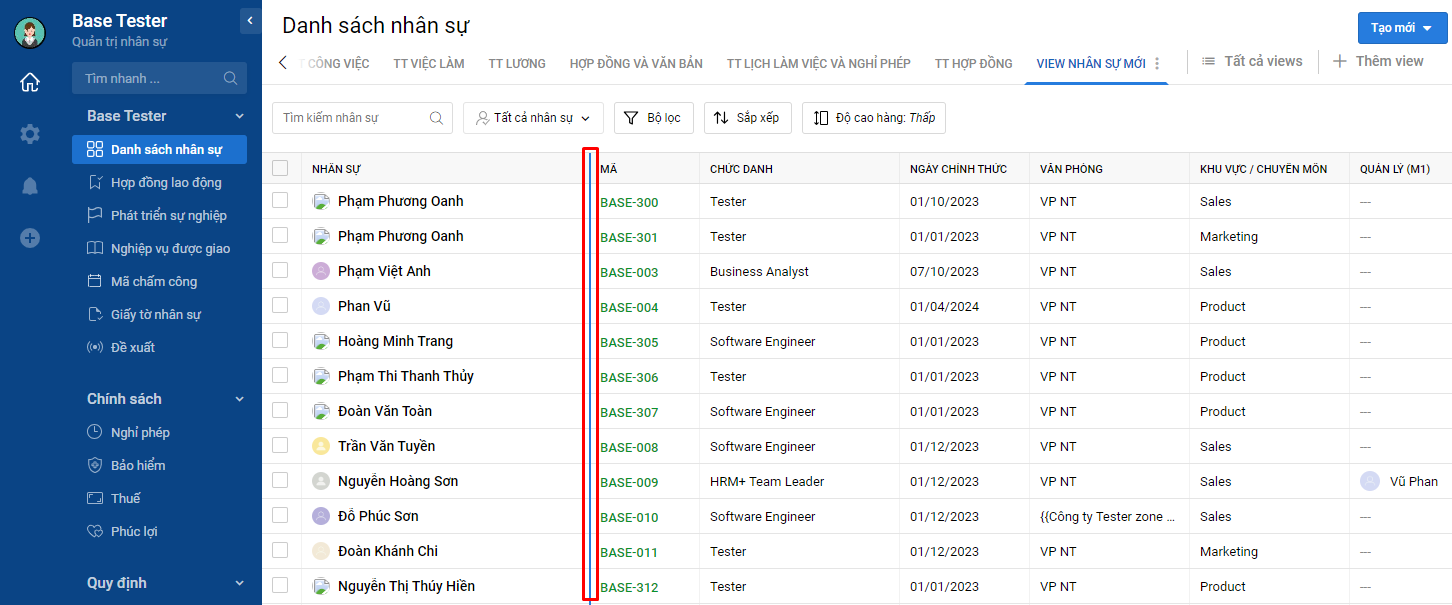The image size is (1452, 605).
Task: Select VIEW NHÂN SỰ MỚI tab
Action: tap(1091, 63)
